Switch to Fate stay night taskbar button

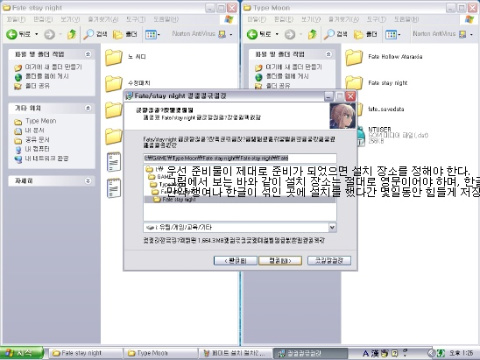coord(86,353)
